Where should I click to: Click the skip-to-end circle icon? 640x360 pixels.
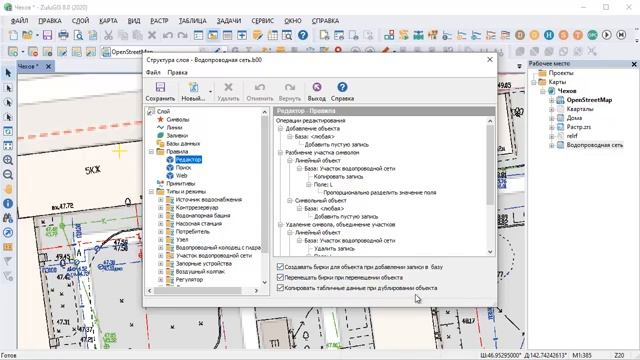pos(621,36)
